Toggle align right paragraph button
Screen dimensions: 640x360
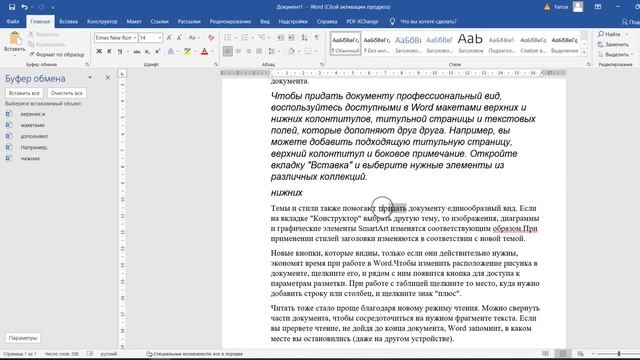[x=249, y=51]
